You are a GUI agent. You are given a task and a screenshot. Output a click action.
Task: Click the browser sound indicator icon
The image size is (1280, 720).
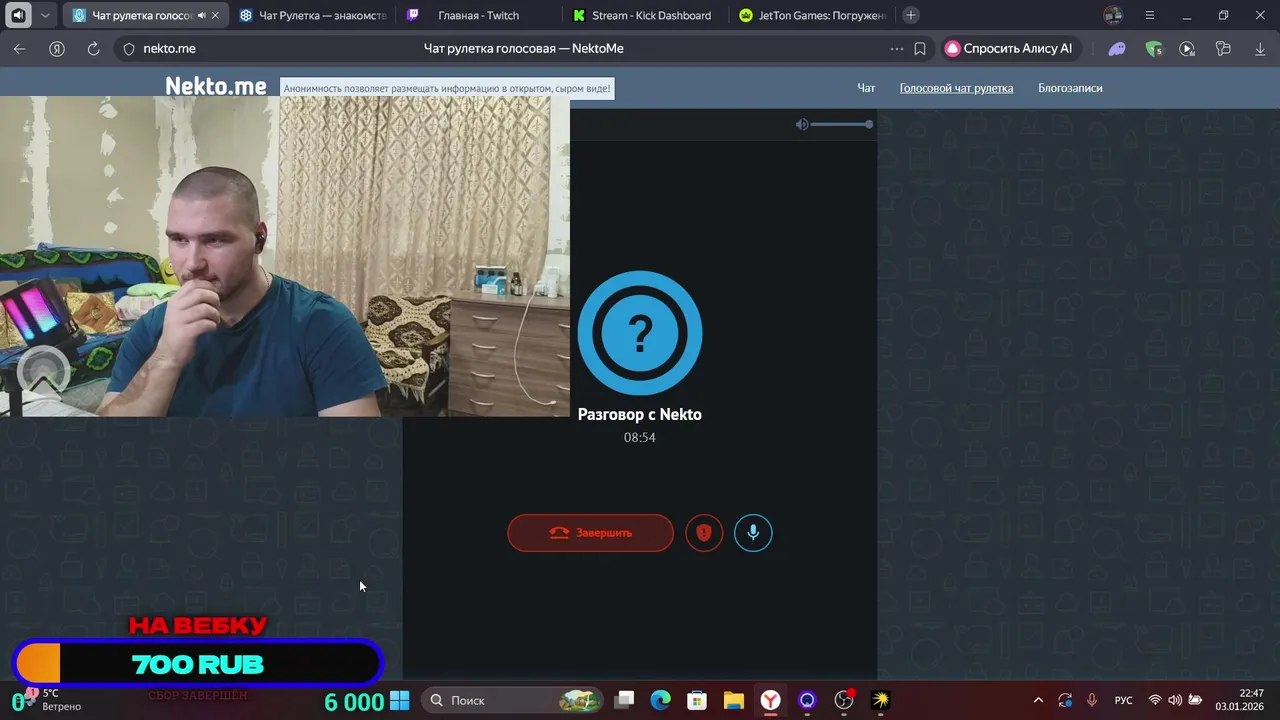(18, 15)
